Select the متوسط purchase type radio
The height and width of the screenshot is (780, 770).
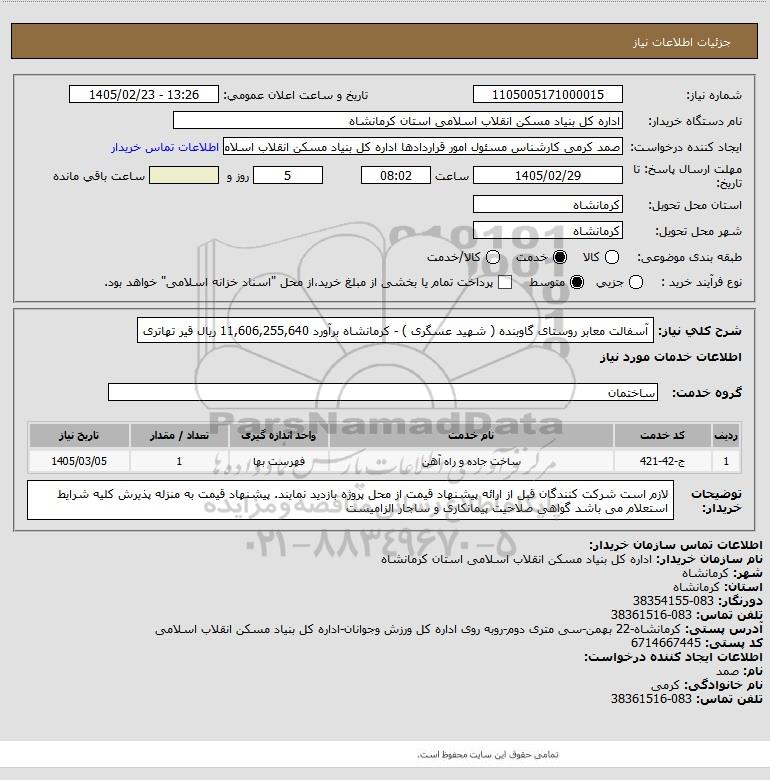[577, 283]
